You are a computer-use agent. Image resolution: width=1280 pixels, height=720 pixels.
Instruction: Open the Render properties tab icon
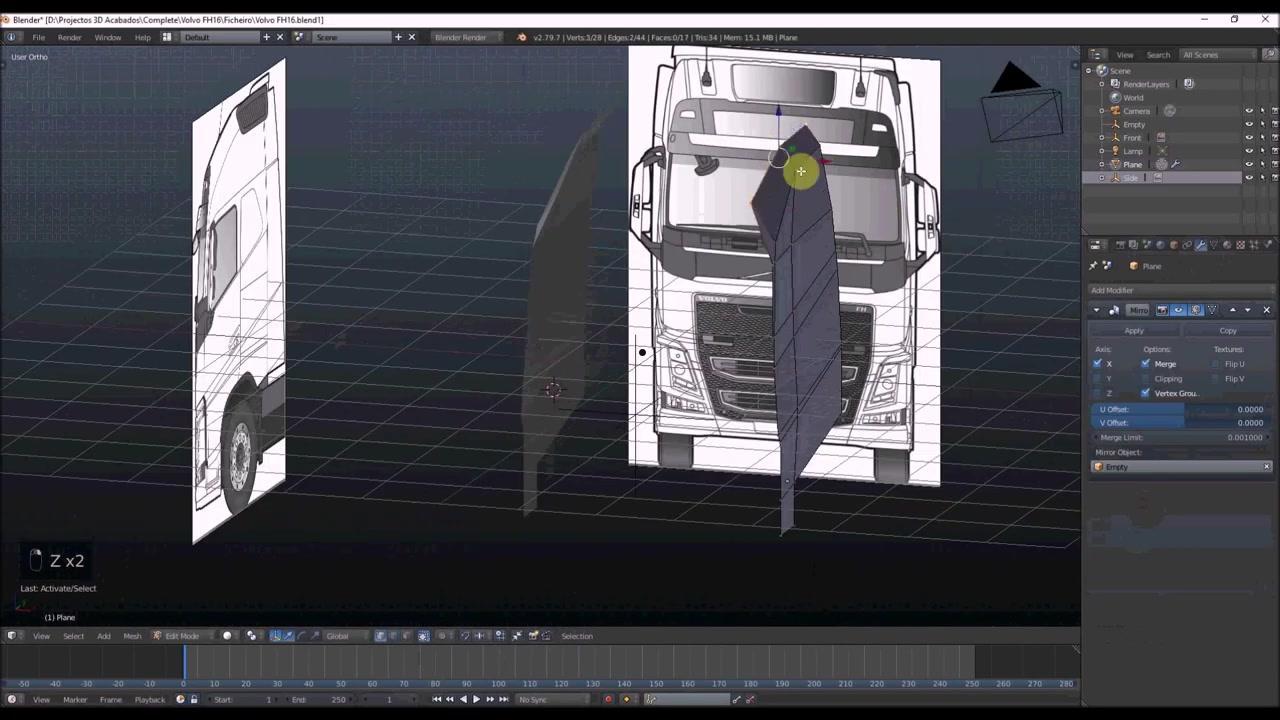coord(1121,244)
